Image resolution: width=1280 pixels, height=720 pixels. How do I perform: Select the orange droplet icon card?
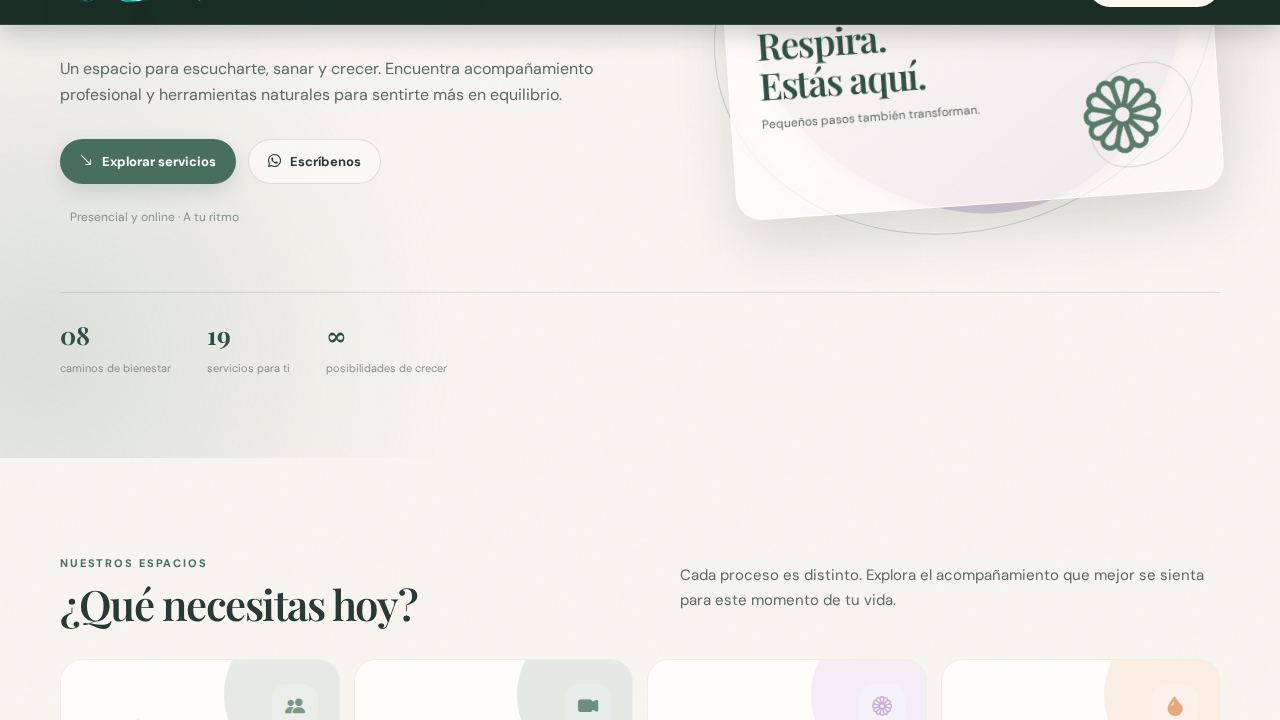coord(1080,690)
